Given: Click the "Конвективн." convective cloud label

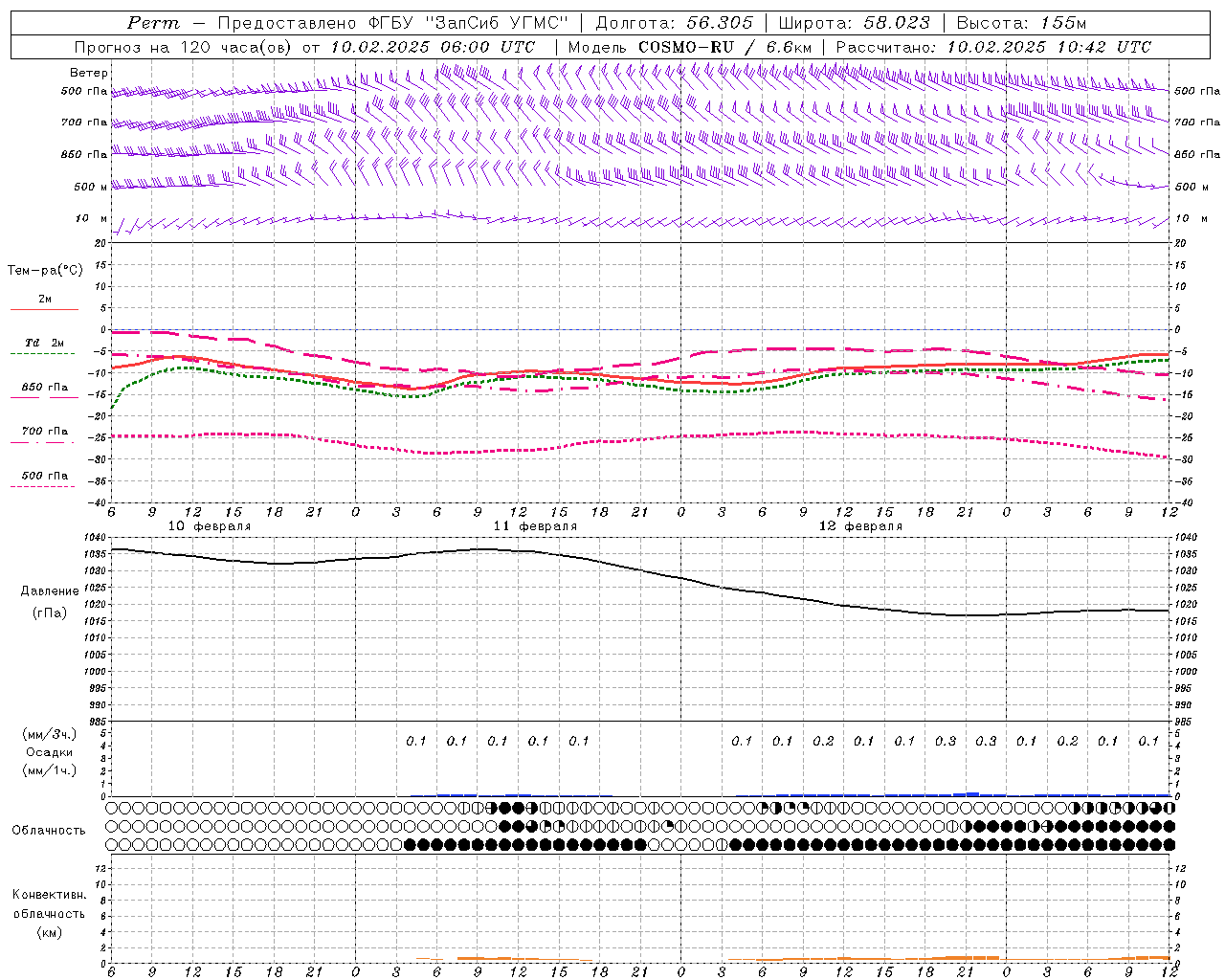Looking at the screenshot, I should pos(49,895).
